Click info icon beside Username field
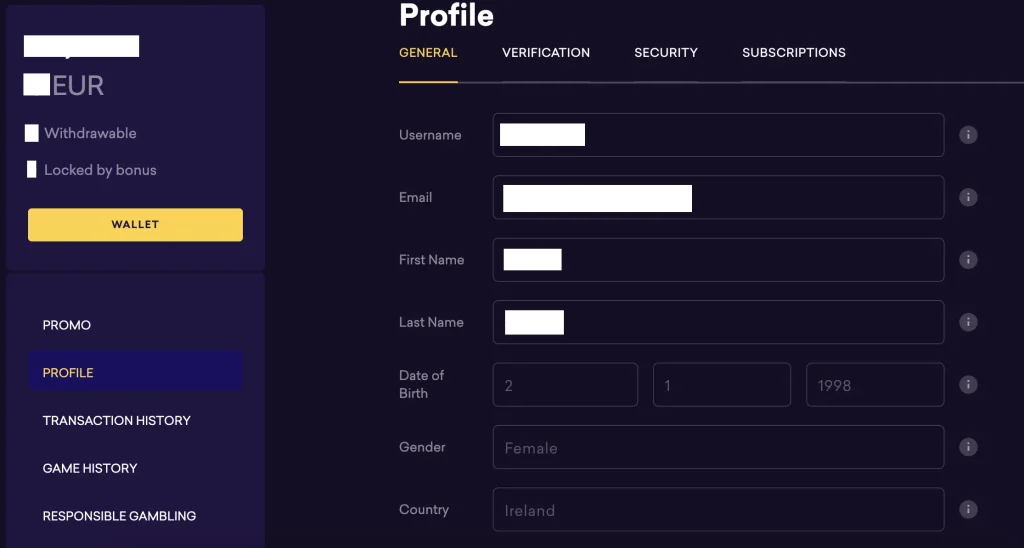1024x548 pixels. [968, 135]
